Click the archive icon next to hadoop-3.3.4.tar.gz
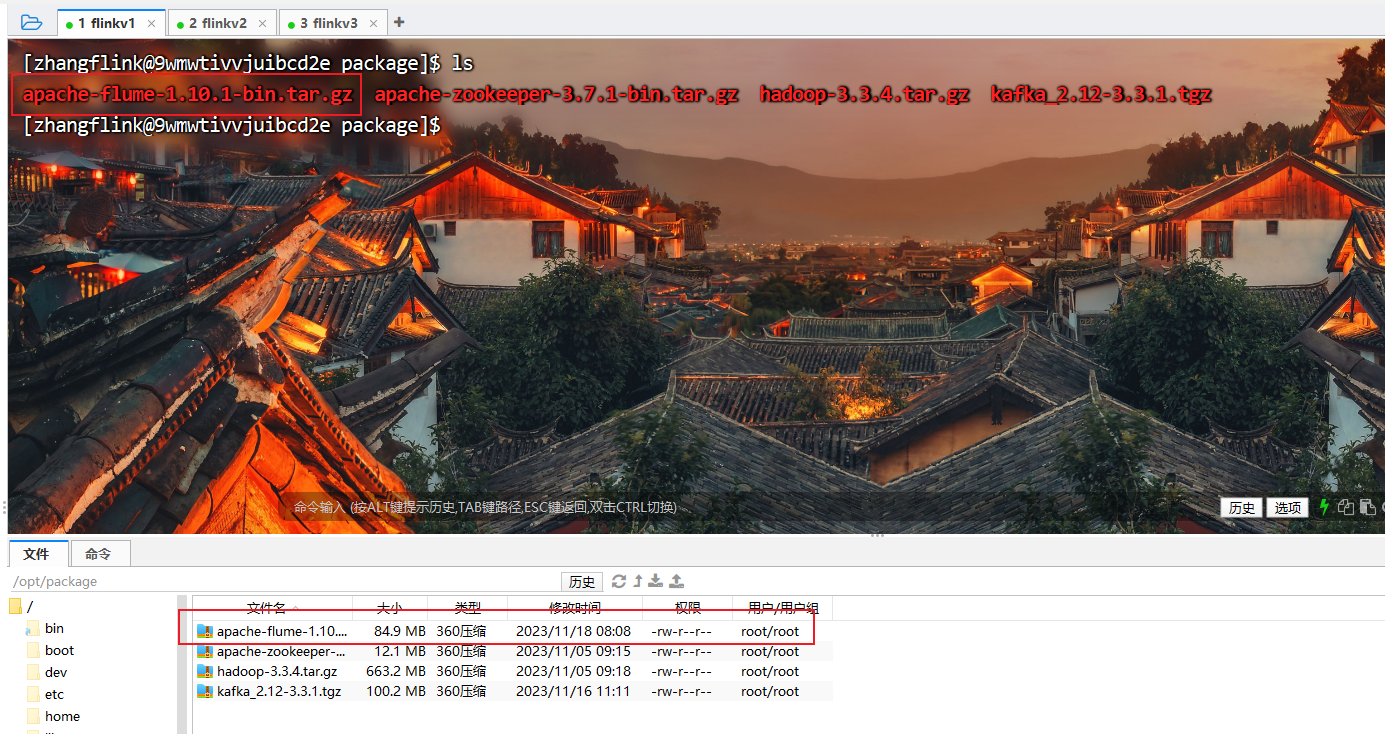The height and width of the screenshot is (734, 1385). pyautogui.click(x=205, y=670)
